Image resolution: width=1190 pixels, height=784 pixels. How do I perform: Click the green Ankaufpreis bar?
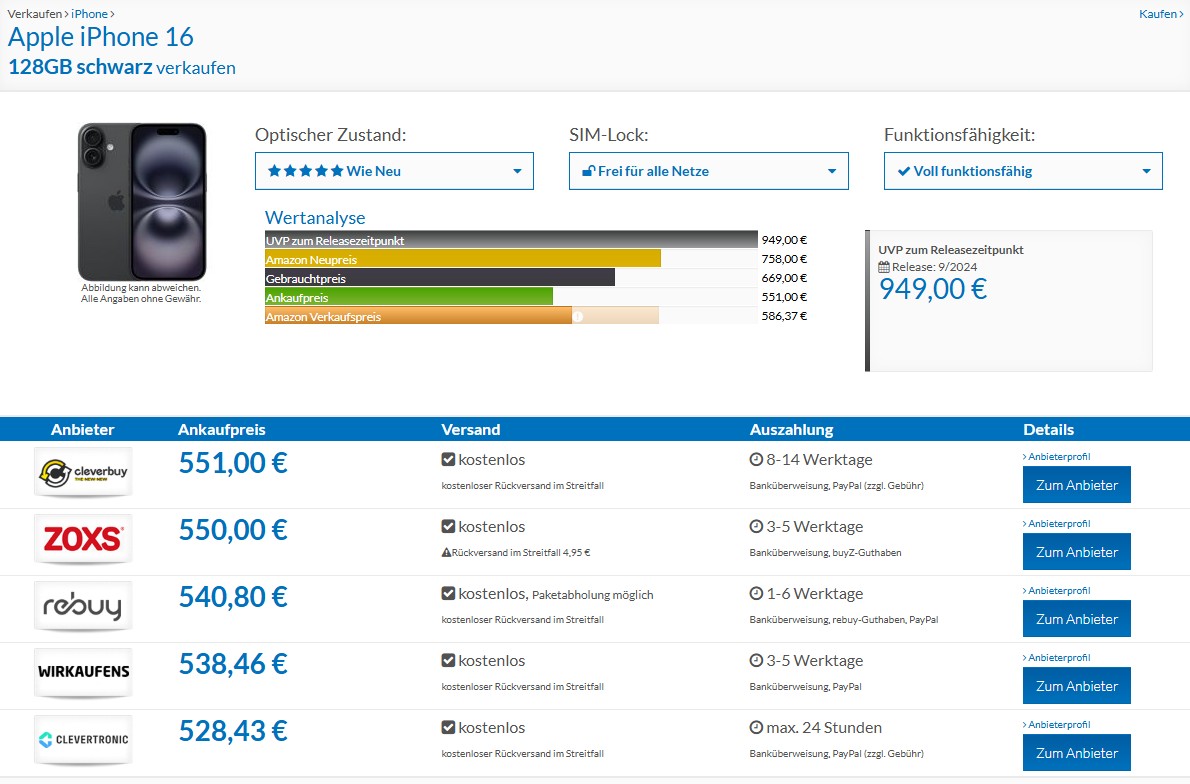(408, 298)
